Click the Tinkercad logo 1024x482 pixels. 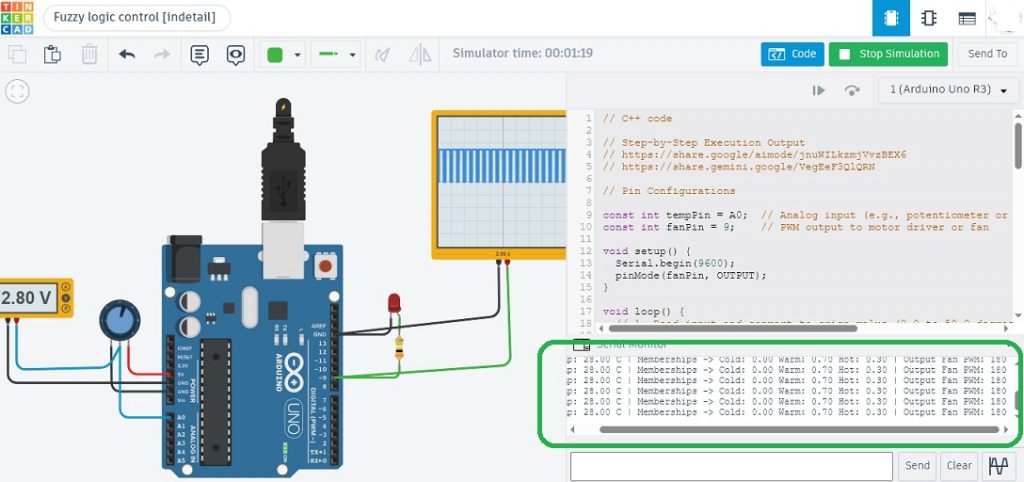click(17, 18)
